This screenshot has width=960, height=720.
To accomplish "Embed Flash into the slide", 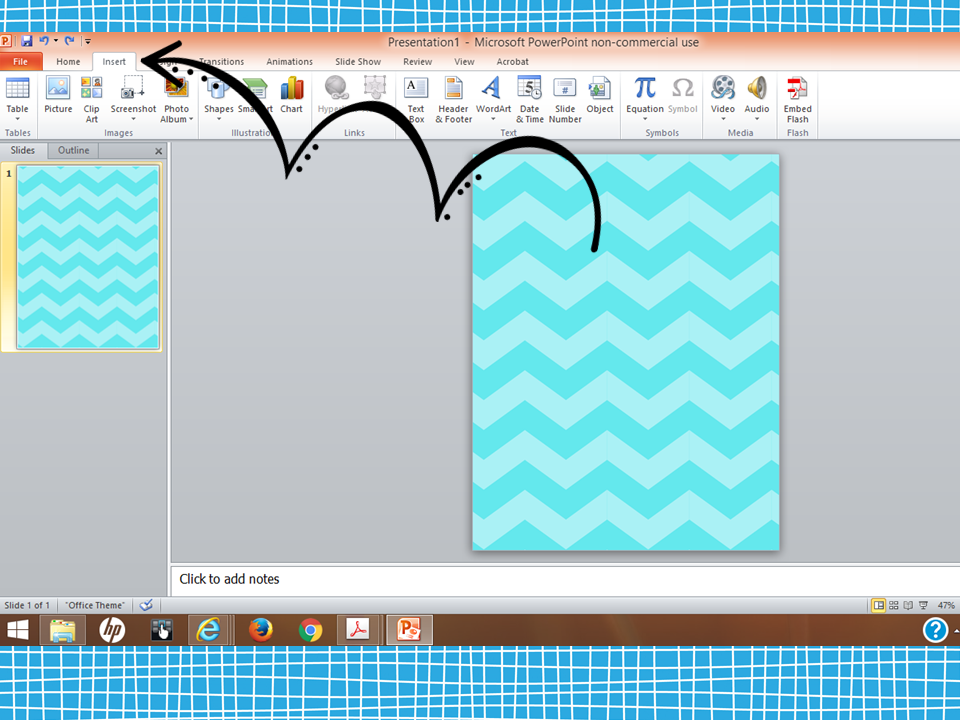I will (x=797, y=100).
